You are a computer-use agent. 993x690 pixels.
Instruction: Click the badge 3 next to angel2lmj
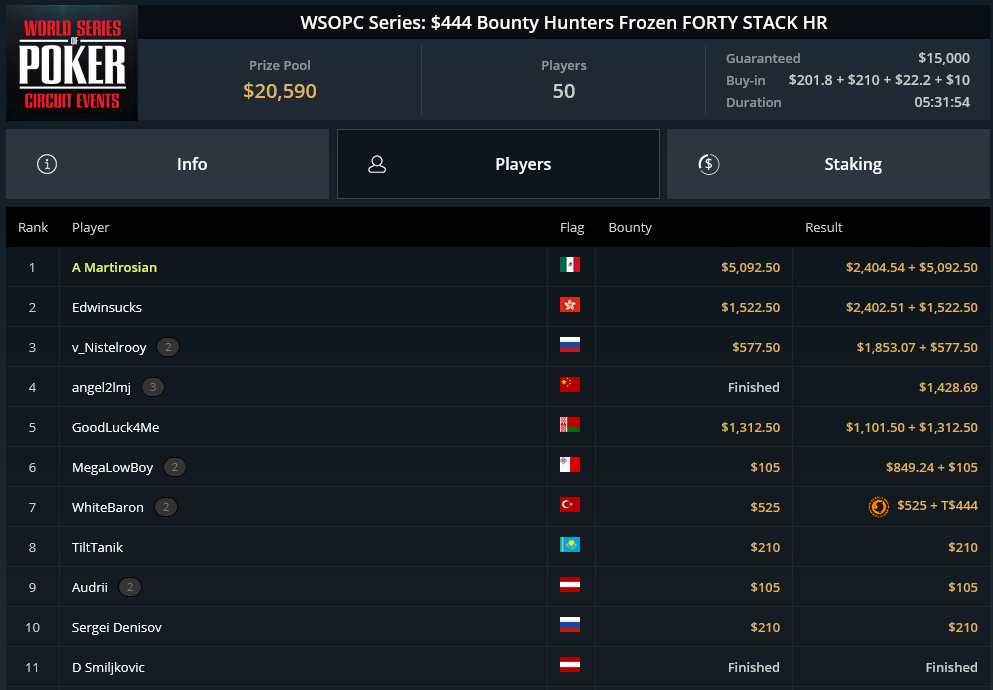coord(153,387)
